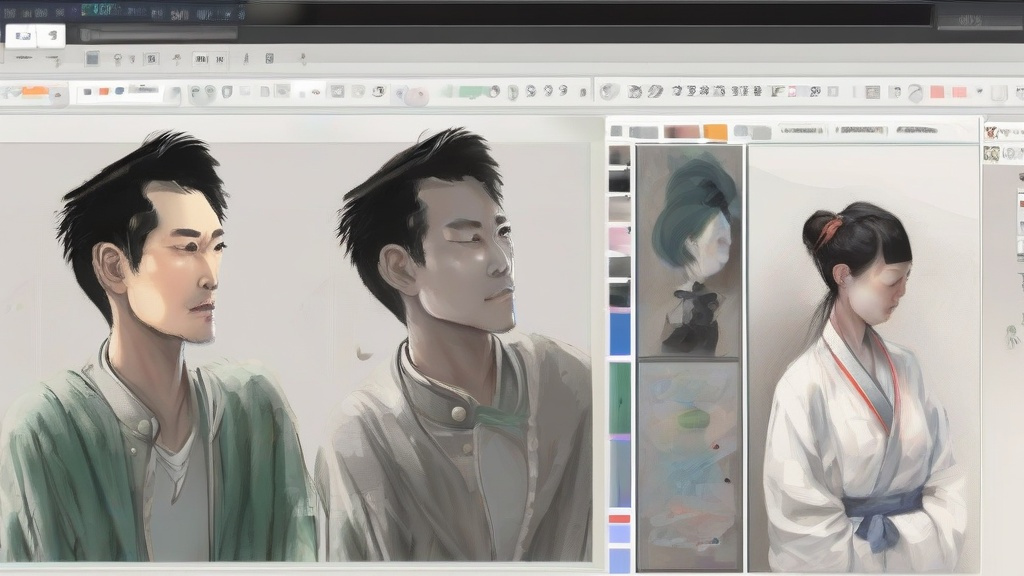The width and height of the screenshot is (1024, 576).
Task: Open the teal-haired figure thumbnail
Action: [x=689, y=250]
